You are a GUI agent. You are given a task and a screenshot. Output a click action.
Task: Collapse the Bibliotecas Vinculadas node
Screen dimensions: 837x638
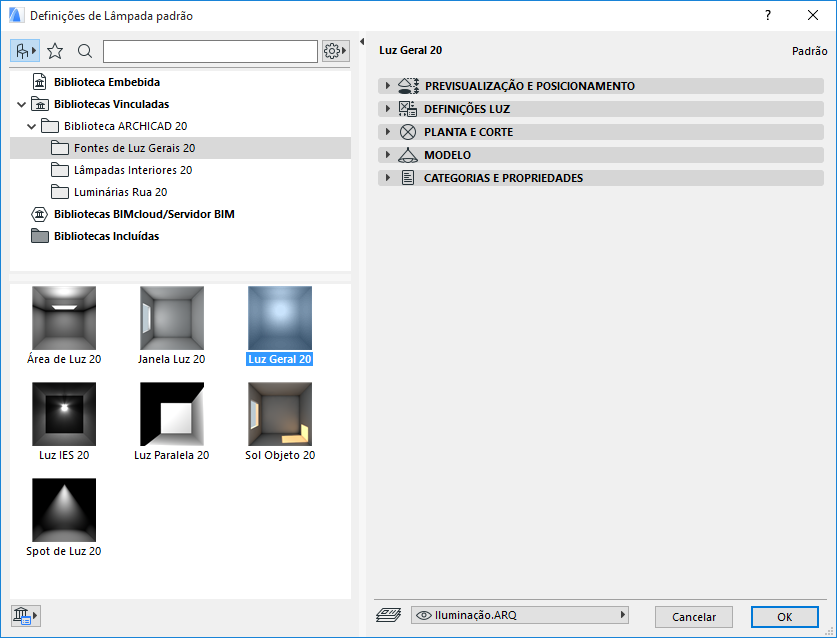(21, 104)
